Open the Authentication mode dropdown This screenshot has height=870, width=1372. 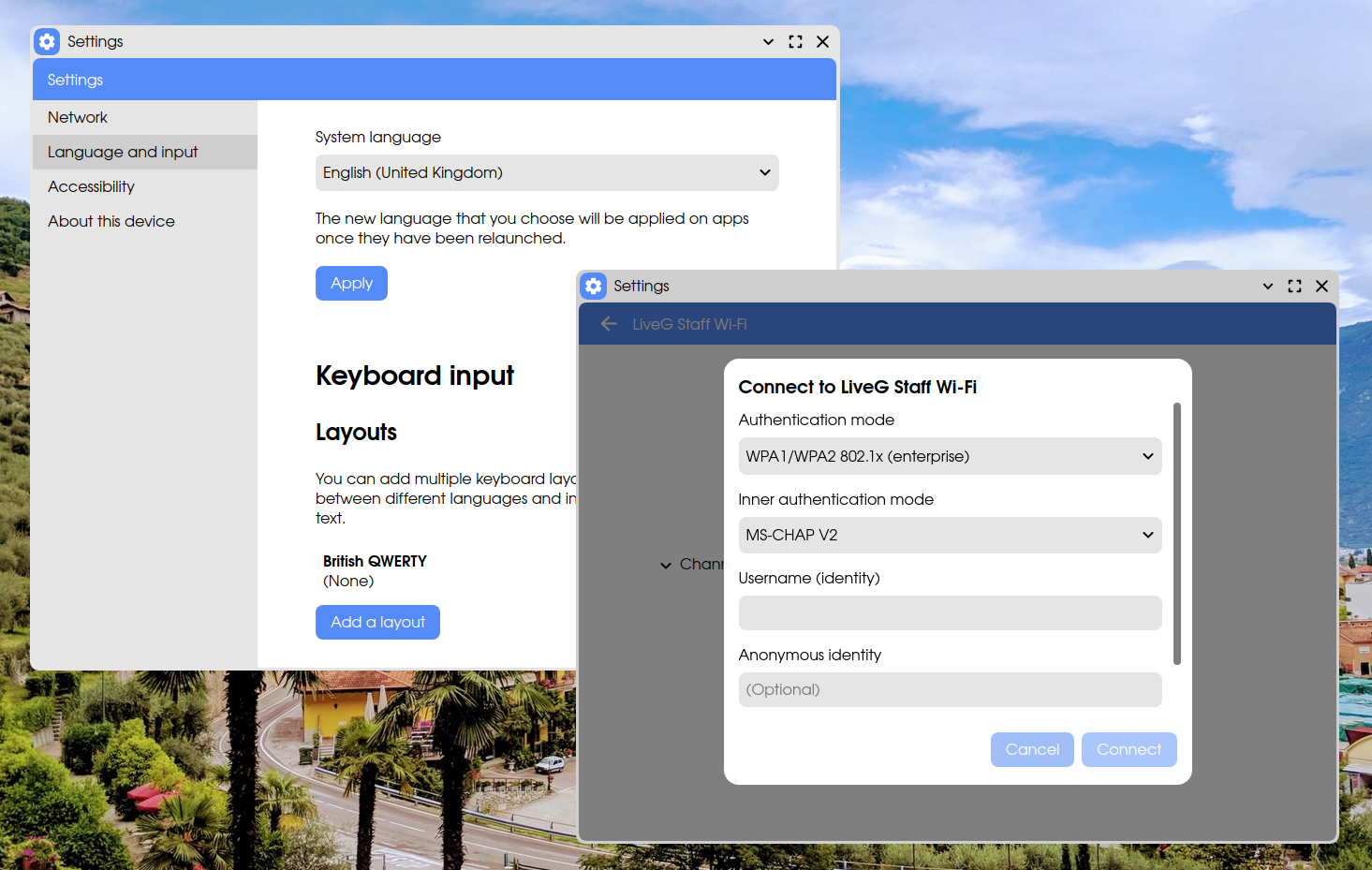click(950, 456)
